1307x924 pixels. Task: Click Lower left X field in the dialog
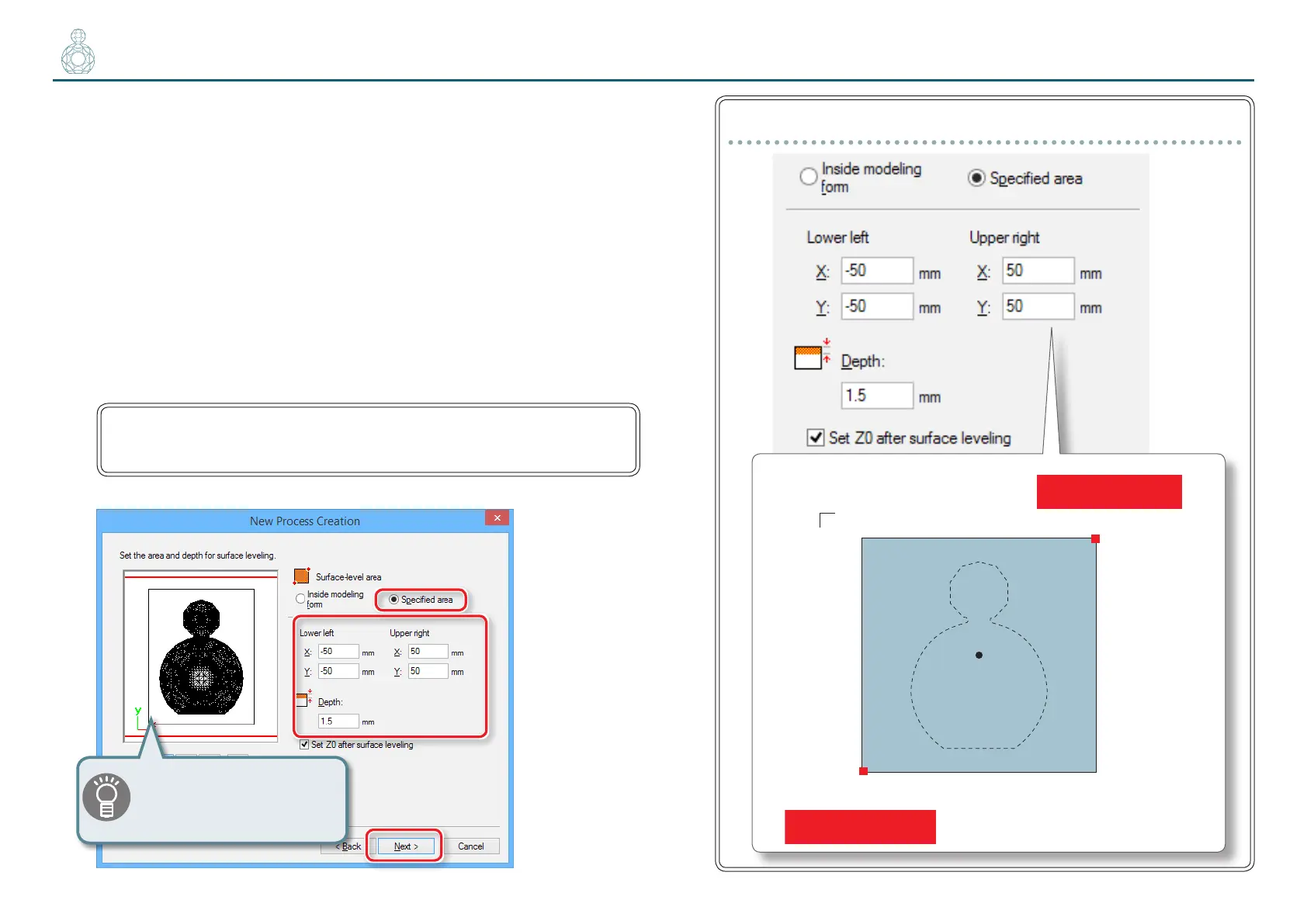point(338,652)
